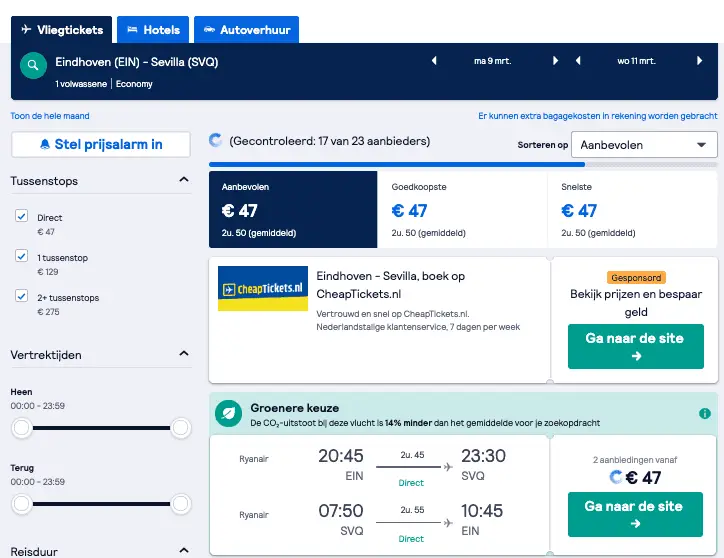Open the Autoverhuur tab
The width and height of the screenshot is (724, 558).
tap(247, 30)
